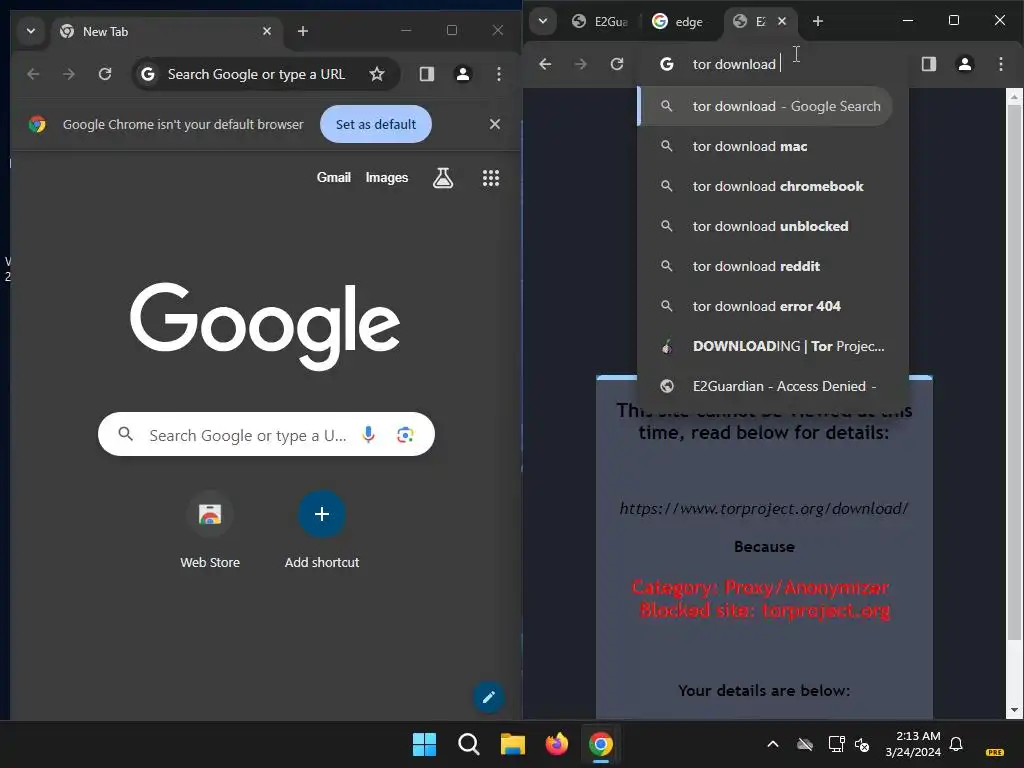Open profile menu in left Chrome window

[463, 74]
